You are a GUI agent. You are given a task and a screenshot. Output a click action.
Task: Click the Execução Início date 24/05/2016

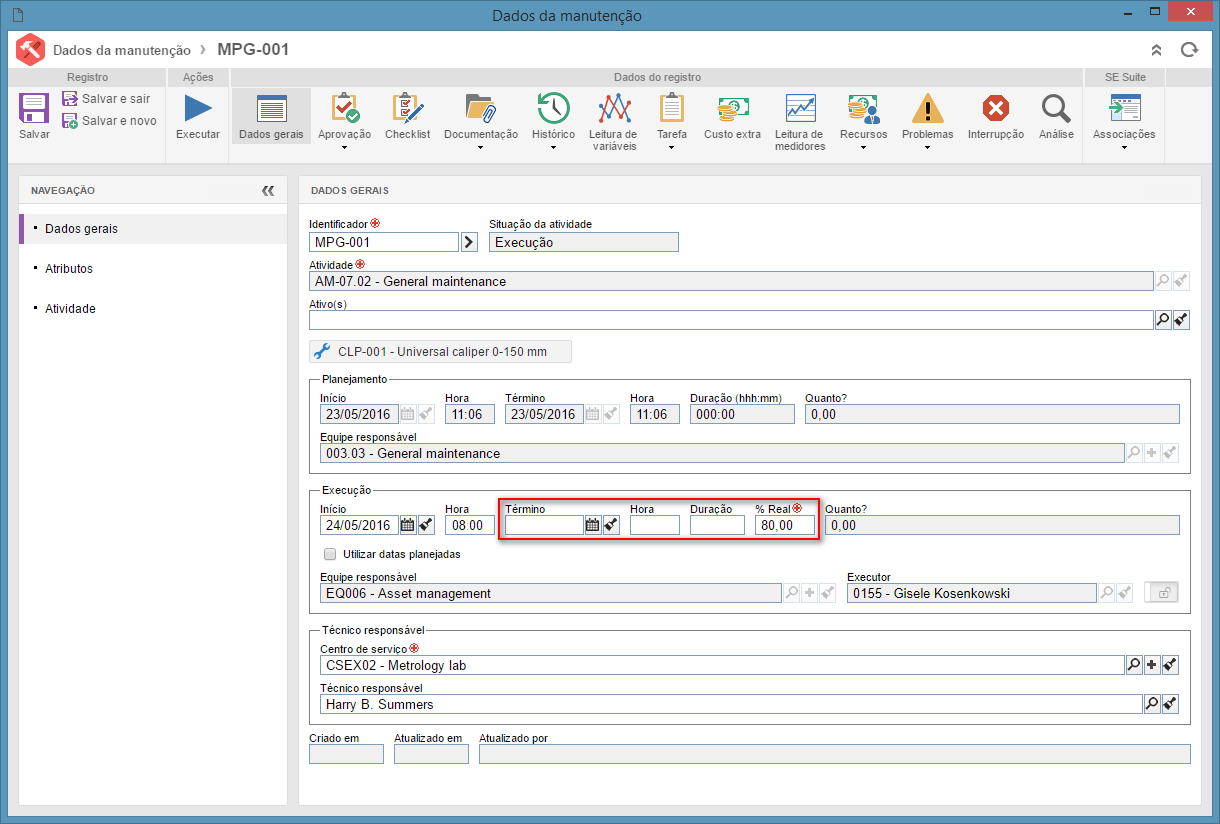tap(359, 525)
